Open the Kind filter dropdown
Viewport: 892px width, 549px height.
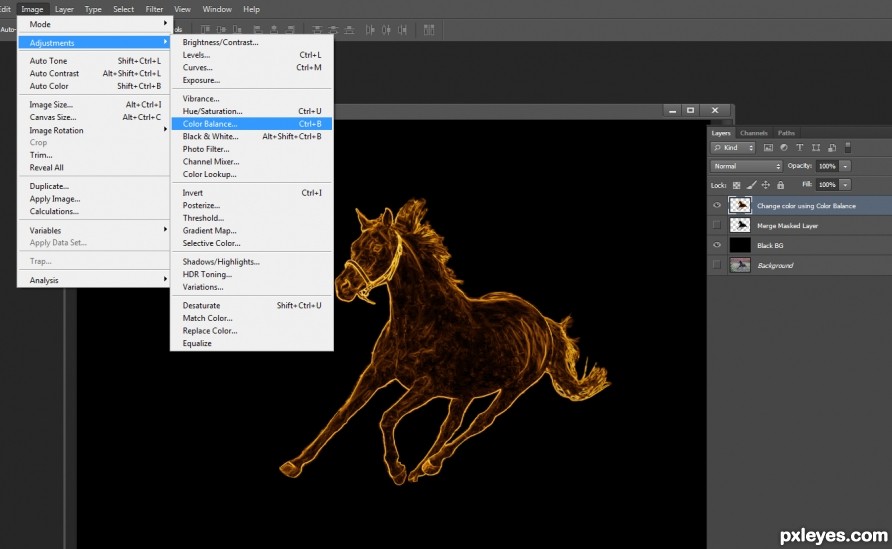coord(733,147)
